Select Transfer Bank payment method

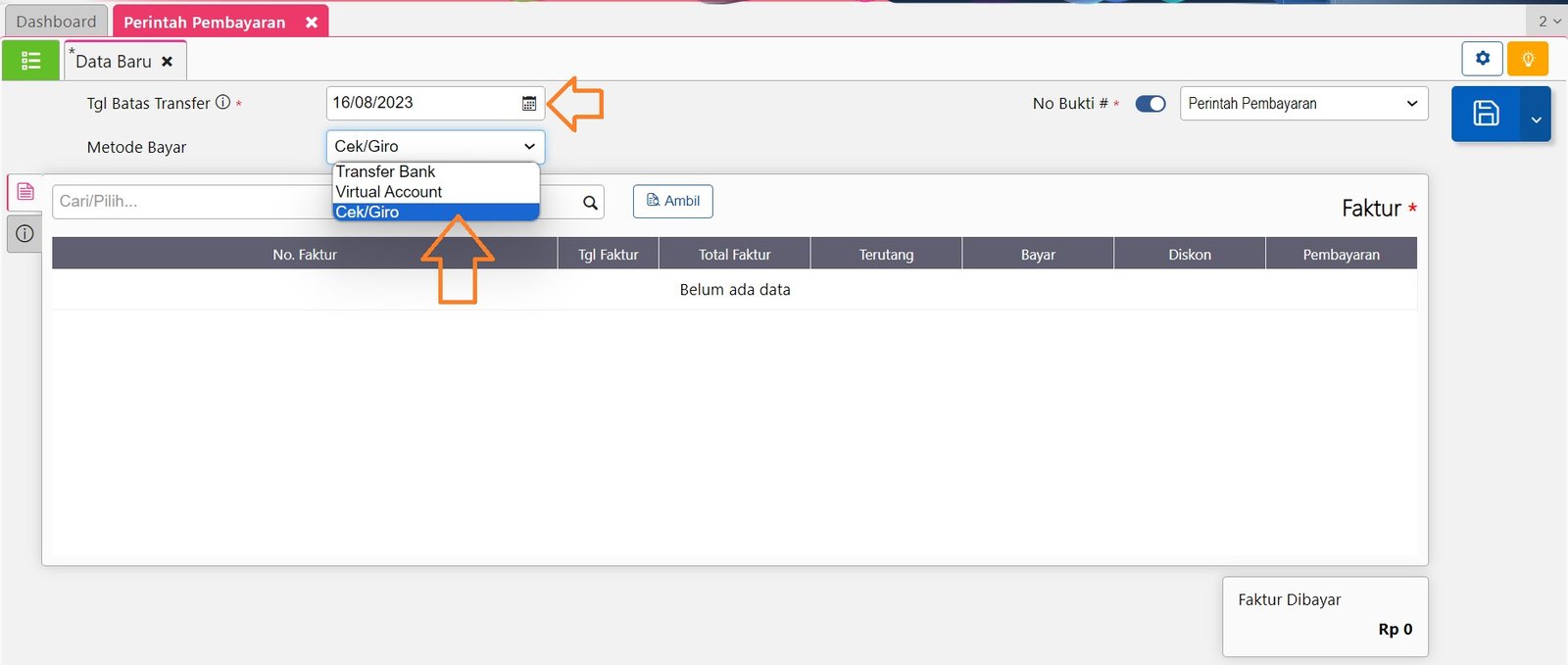coord(386,171)
